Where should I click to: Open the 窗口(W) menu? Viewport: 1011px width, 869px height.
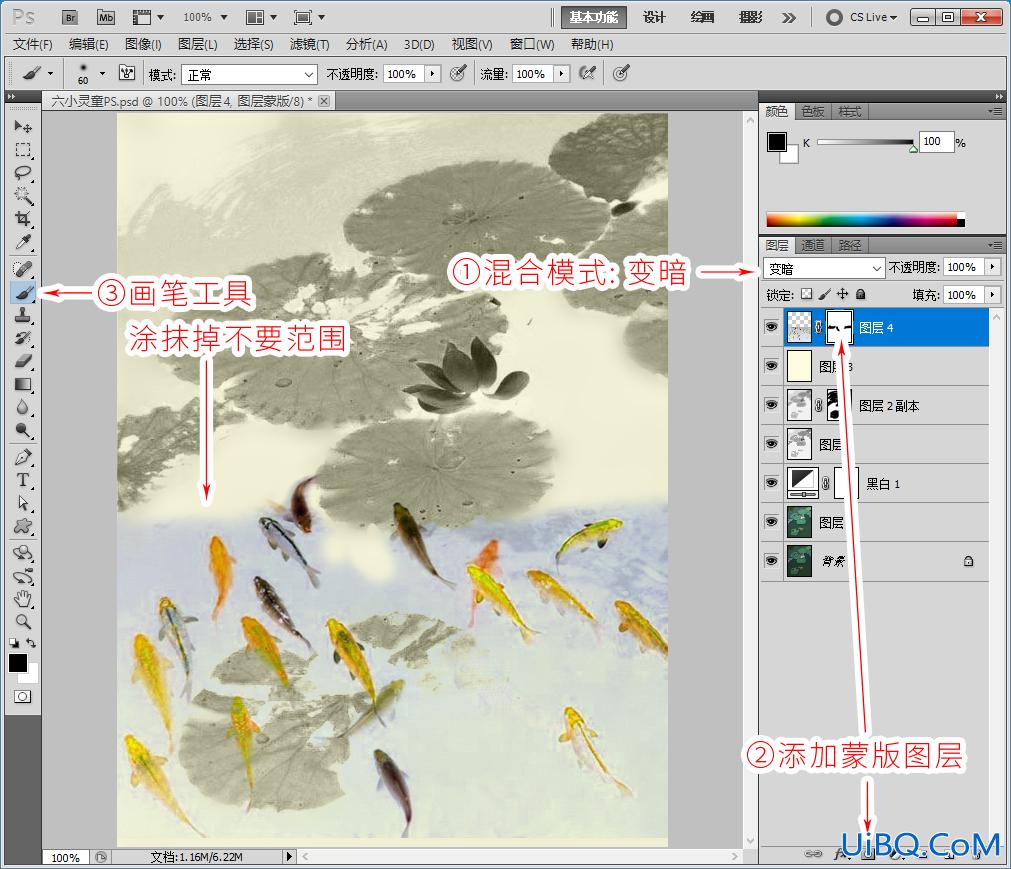[532, 44]
